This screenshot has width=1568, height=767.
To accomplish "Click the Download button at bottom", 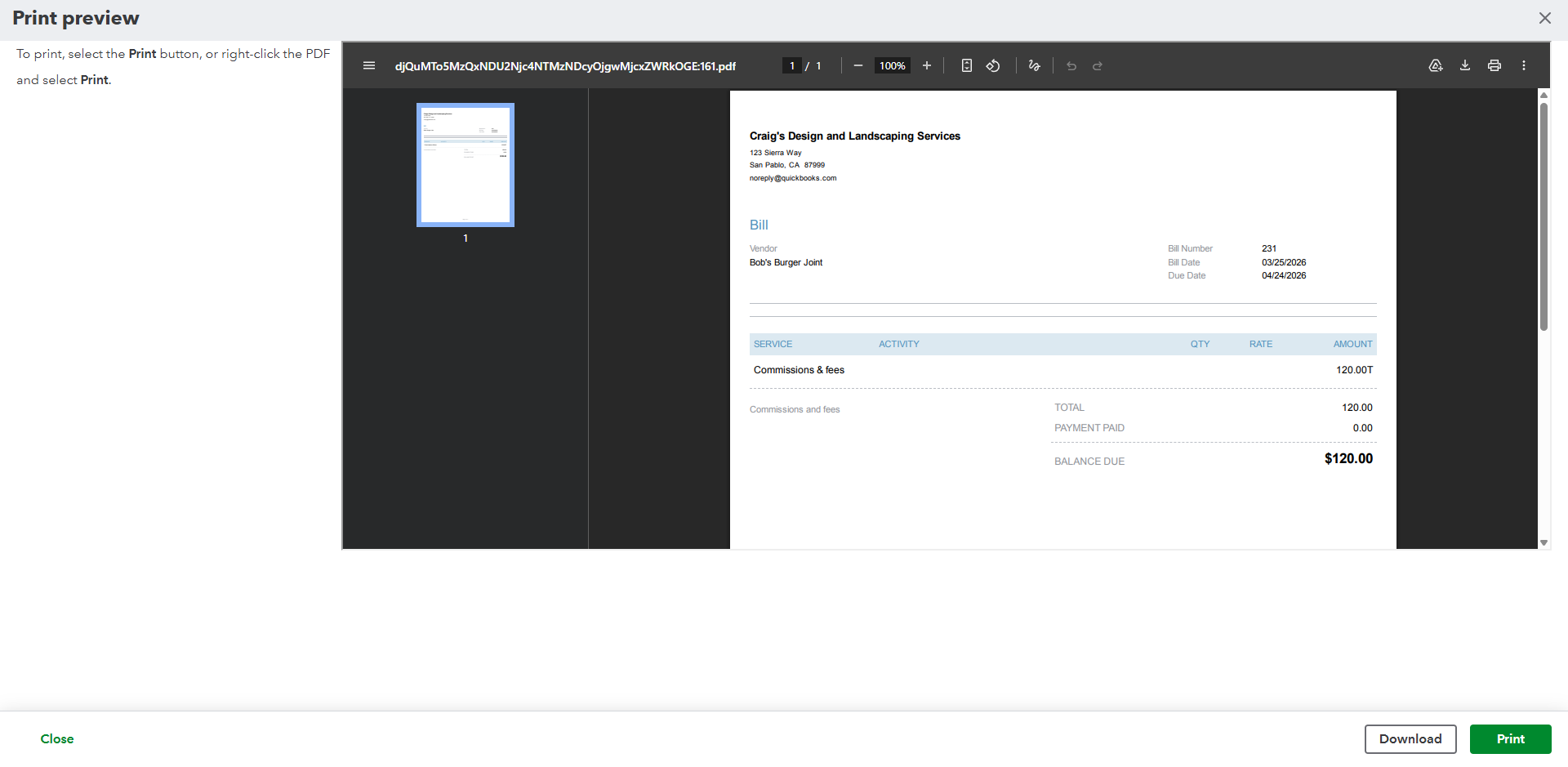I will [1410, 738].
